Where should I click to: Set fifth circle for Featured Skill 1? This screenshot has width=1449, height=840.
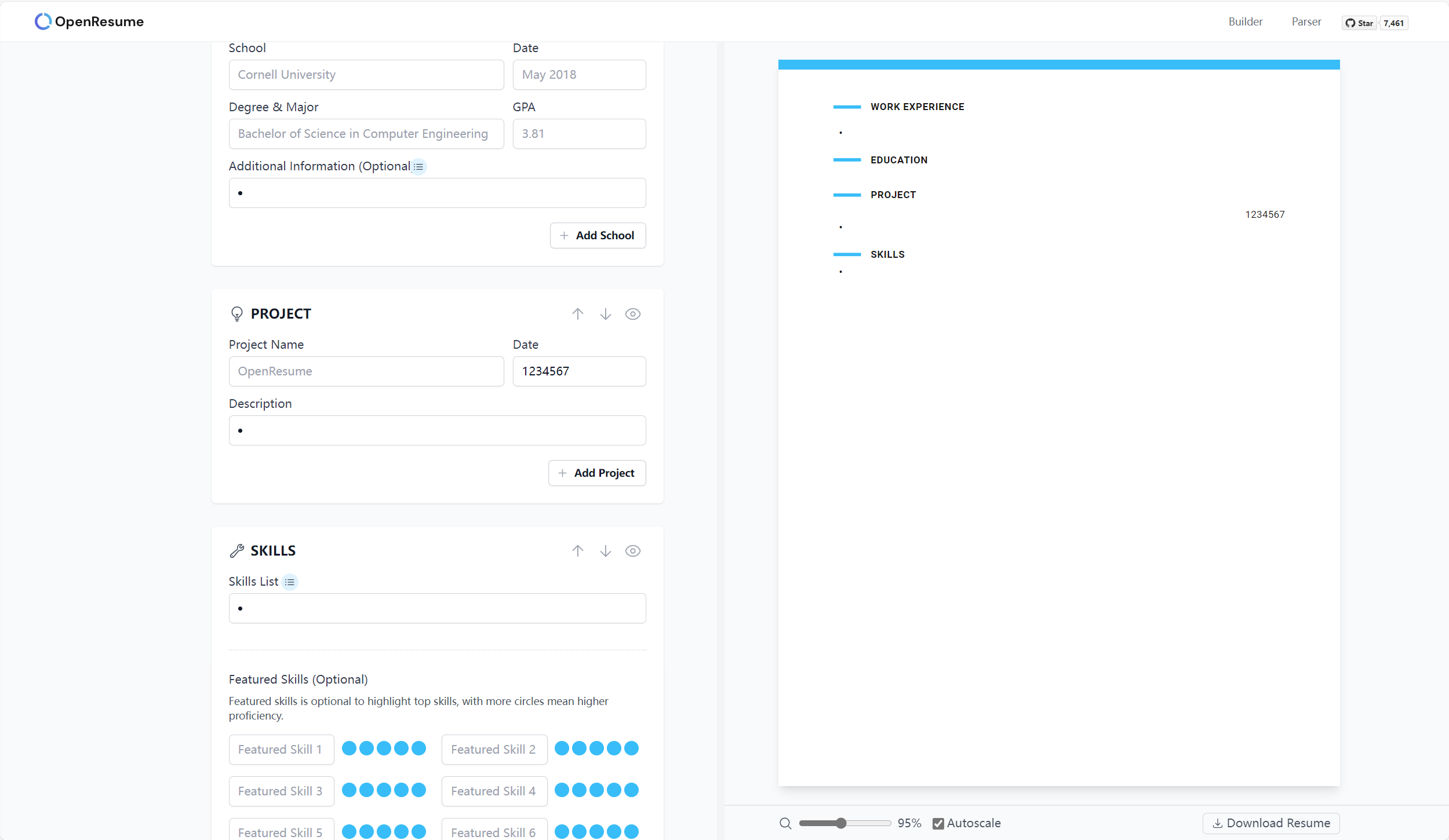418,748
